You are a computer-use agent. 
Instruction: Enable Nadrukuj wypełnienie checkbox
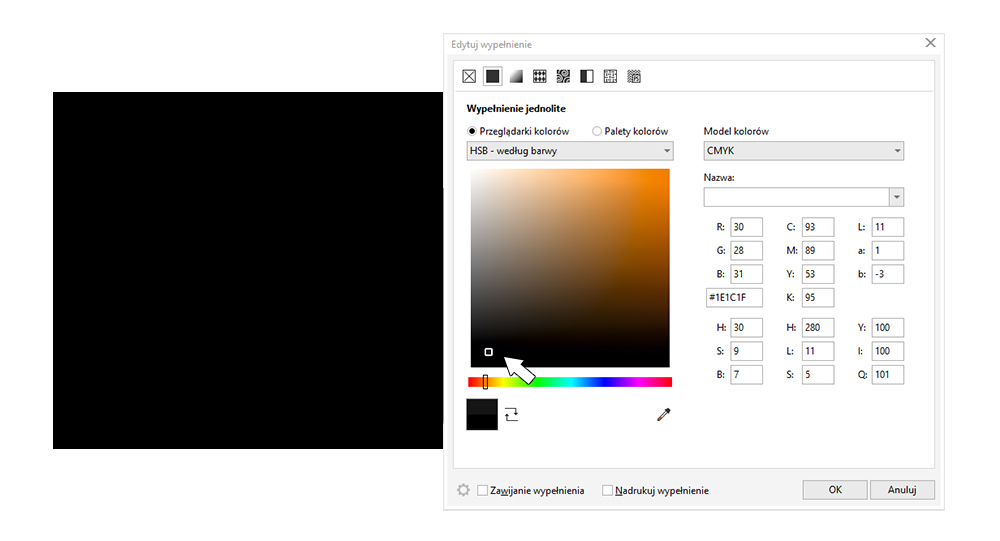608,491
